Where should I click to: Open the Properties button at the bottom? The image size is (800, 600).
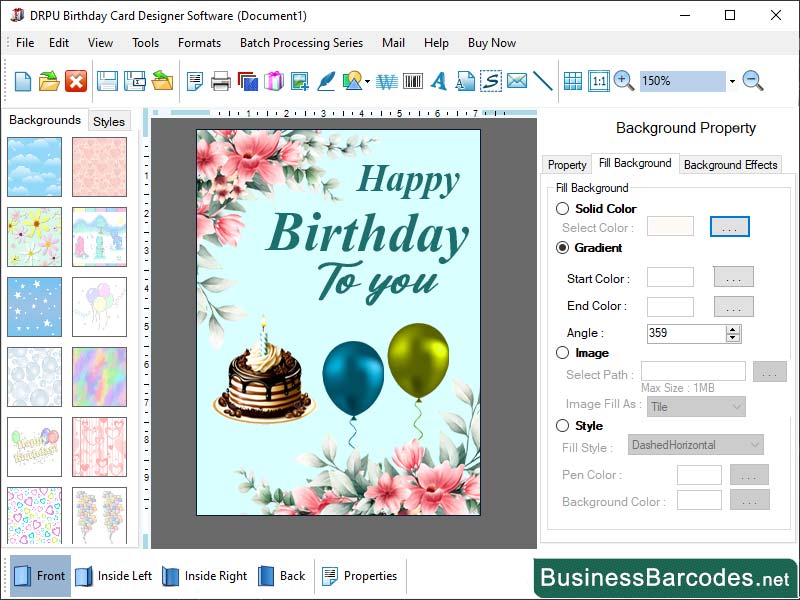(x=361, y=576)
